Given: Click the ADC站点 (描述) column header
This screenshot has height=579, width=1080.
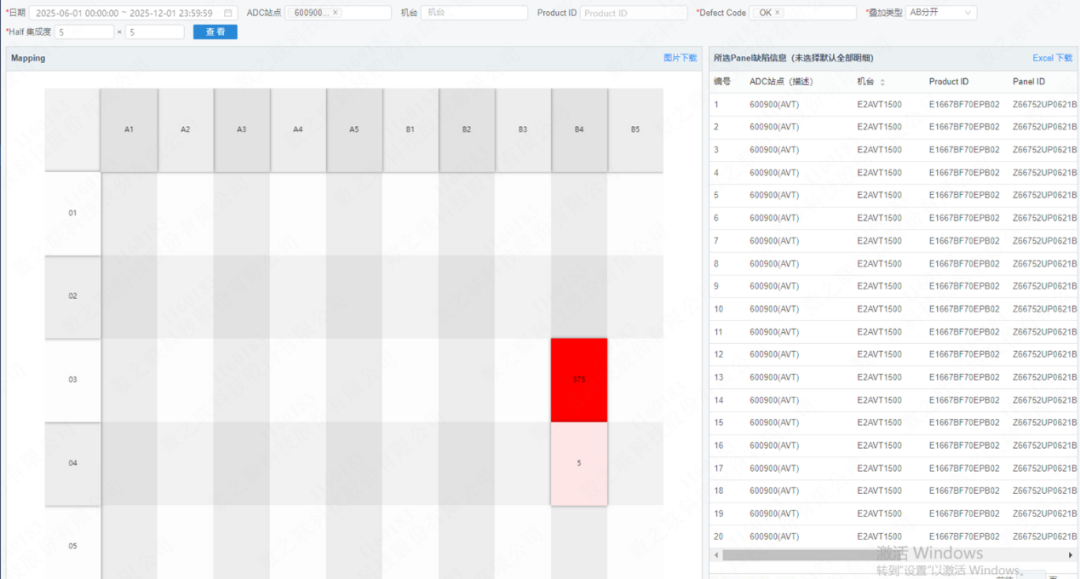Looking at the screenshot, I should [x=781, y=81].
